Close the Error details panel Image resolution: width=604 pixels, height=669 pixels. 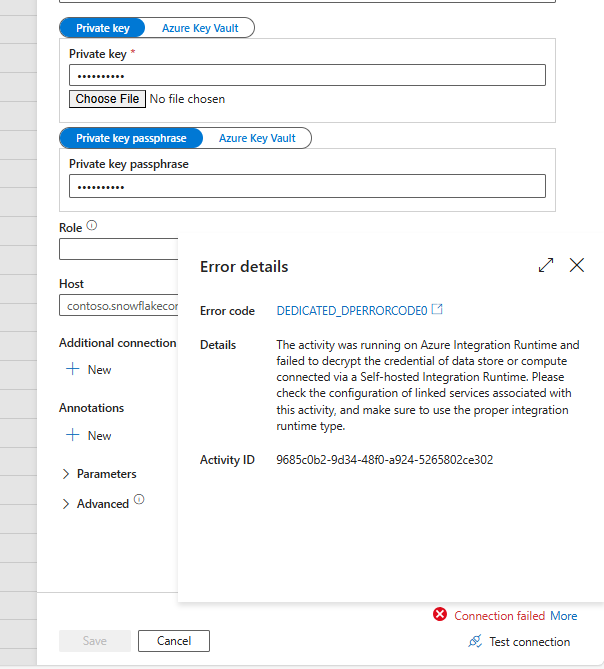coord(577,265)
